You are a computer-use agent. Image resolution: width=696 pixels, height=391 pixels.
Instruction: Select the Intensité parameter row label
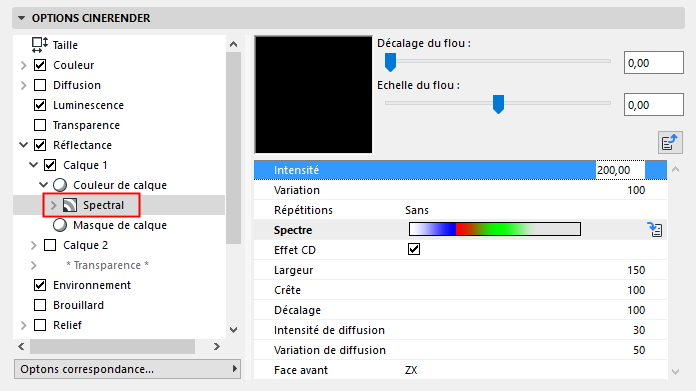pos(297,170)
